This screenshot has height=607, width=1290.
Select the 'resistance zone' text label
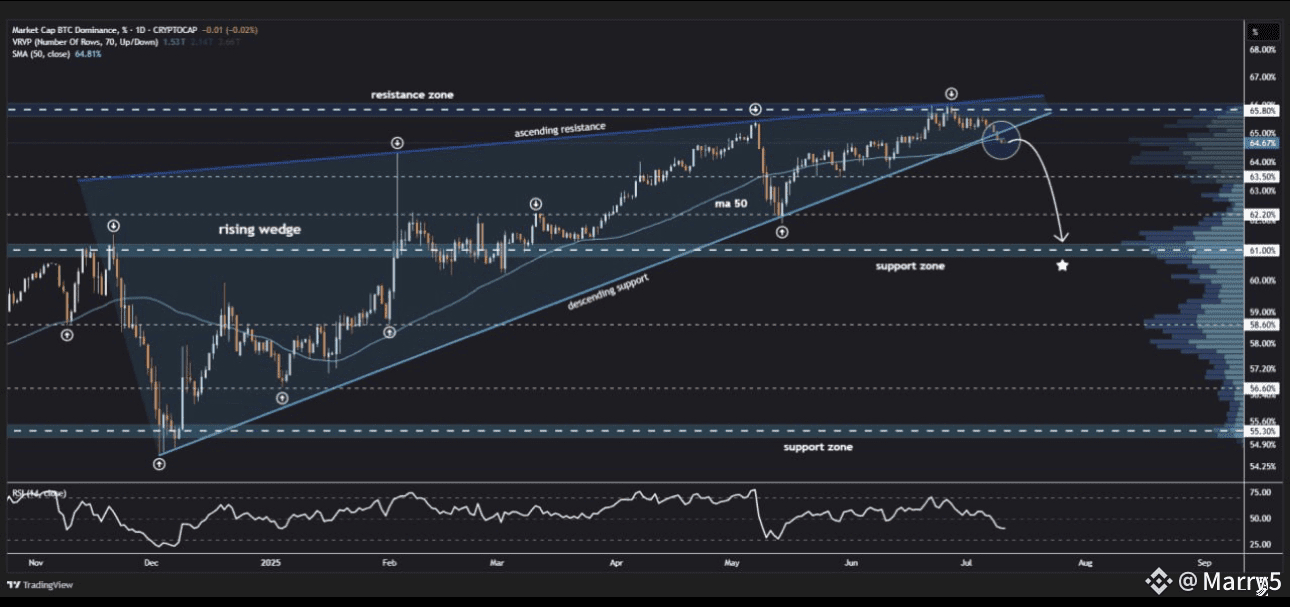pos(412,95)
